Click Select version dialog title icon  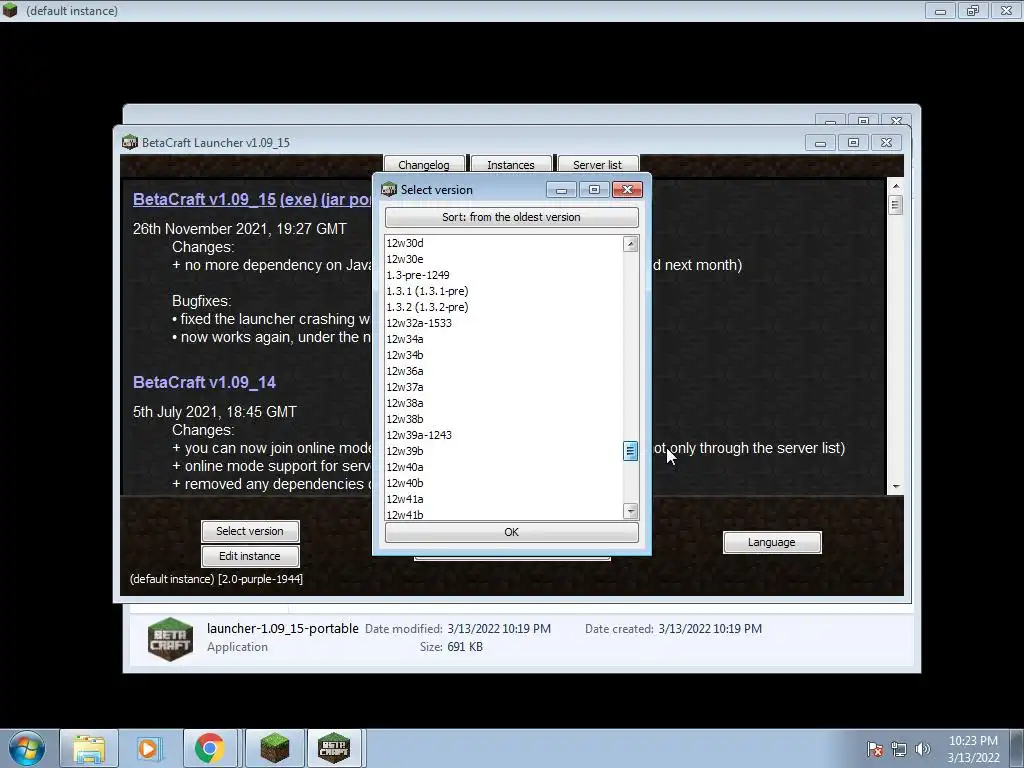(389, 189)
